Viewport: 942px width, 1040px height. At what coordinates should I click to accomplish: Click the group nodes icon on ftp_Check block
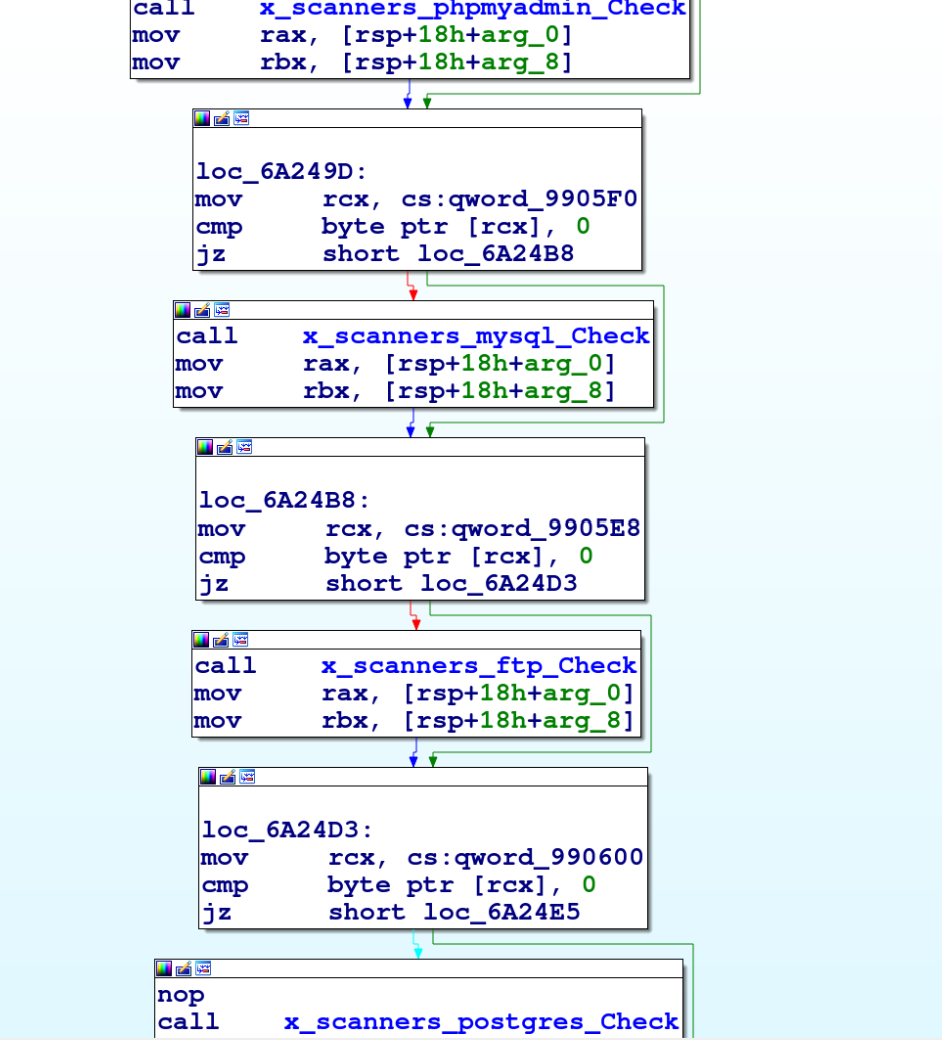239,640
